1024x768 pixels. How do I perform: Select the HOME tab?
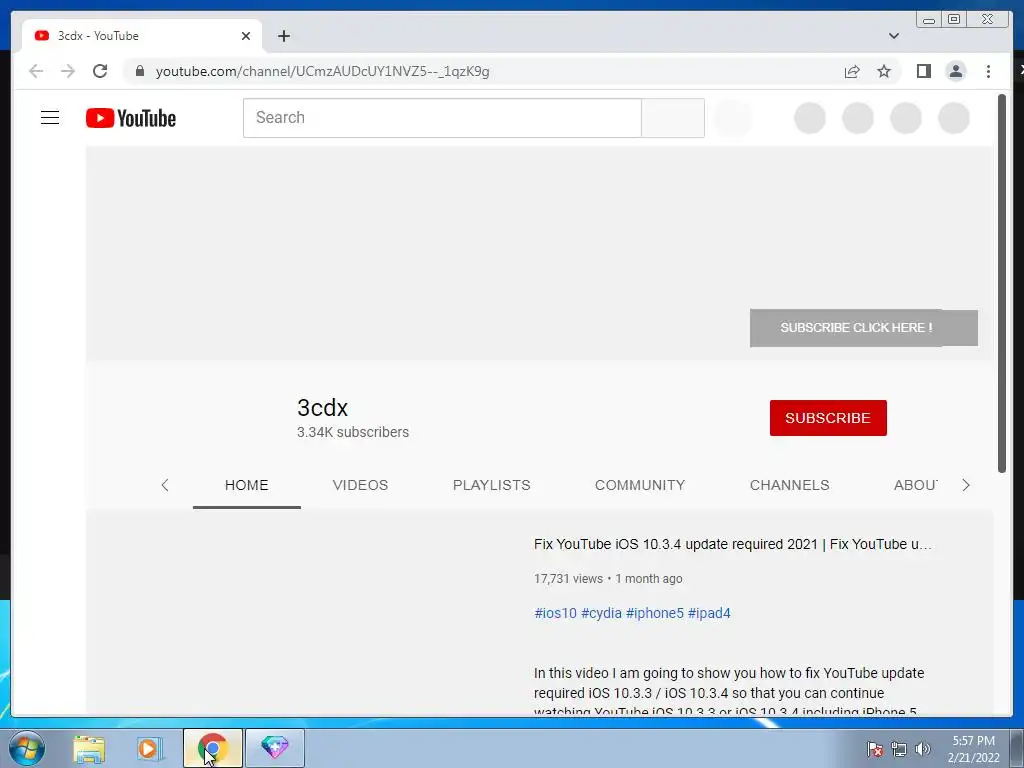click(x=247, y=485)
